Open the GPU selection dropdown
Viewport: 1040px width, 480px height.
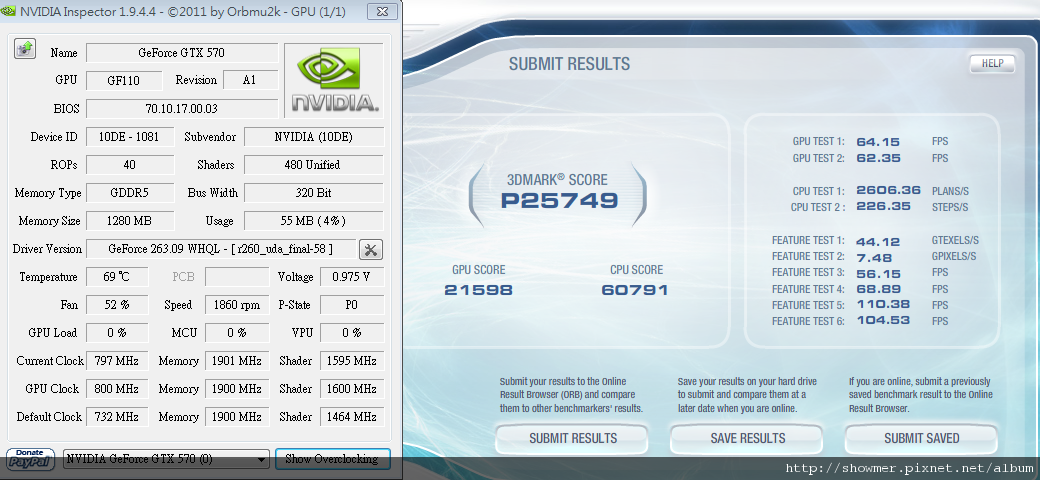tap(166, 459)
